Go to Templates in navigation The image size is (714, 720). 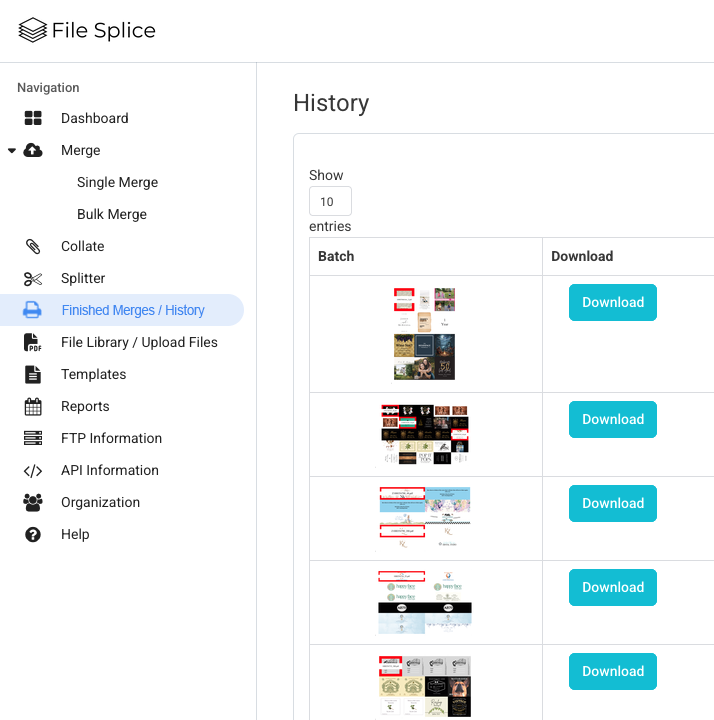tap(93, 374)
